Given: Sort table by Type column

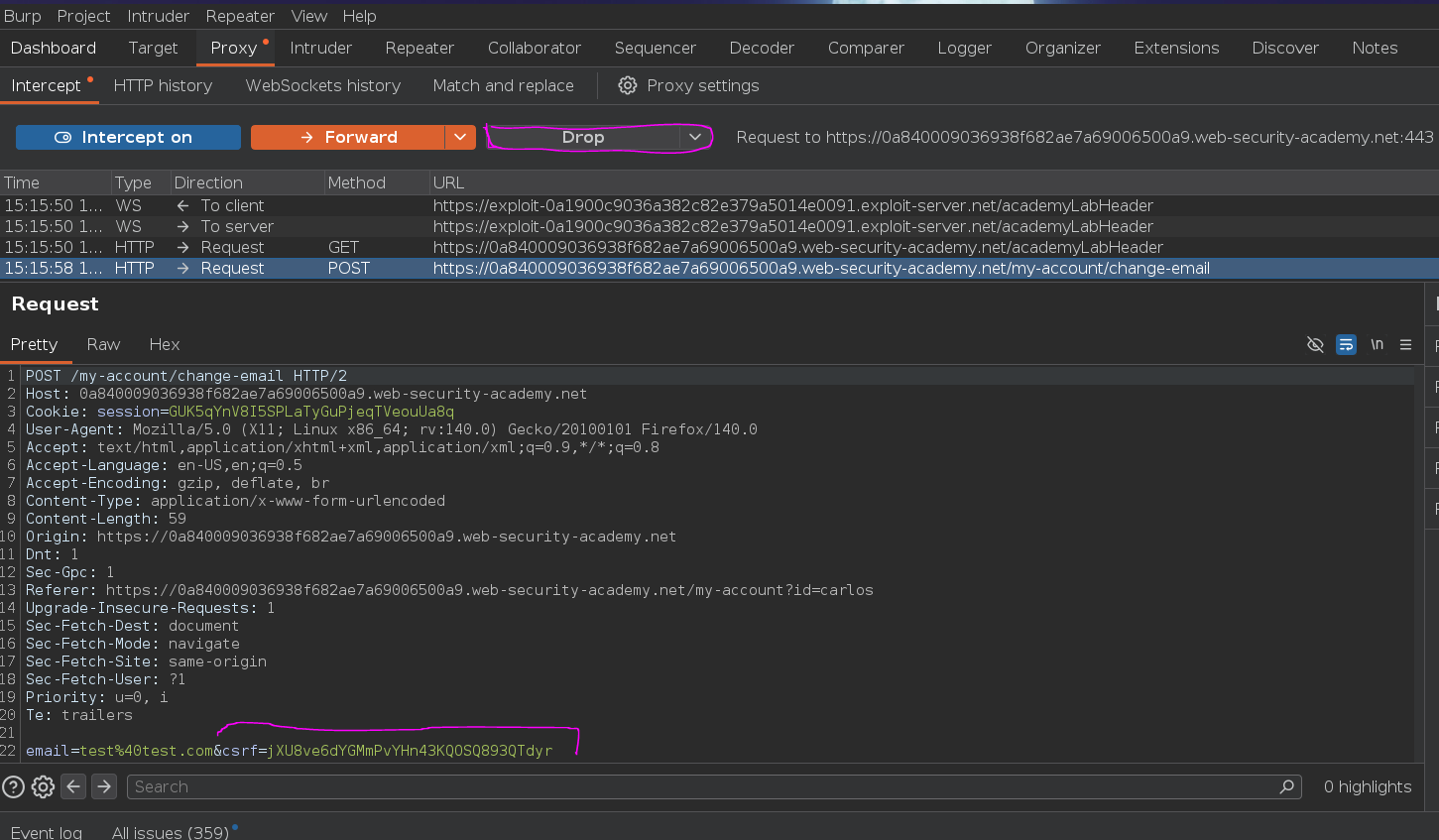Looking at the screenshot, I should click(140, 182).
